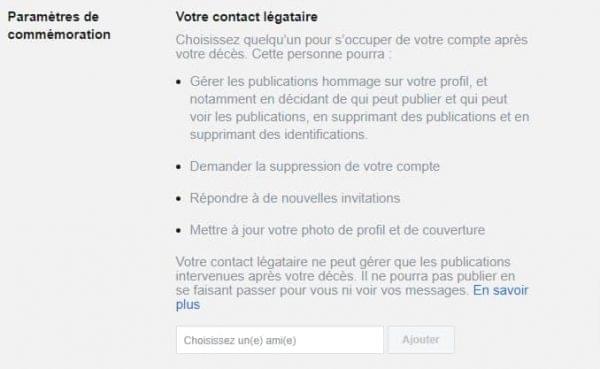This screenshot has width=600, height=369.
Task: Click the "notamment en décidant de qui peut publier" line
Action: coord(349,99)
